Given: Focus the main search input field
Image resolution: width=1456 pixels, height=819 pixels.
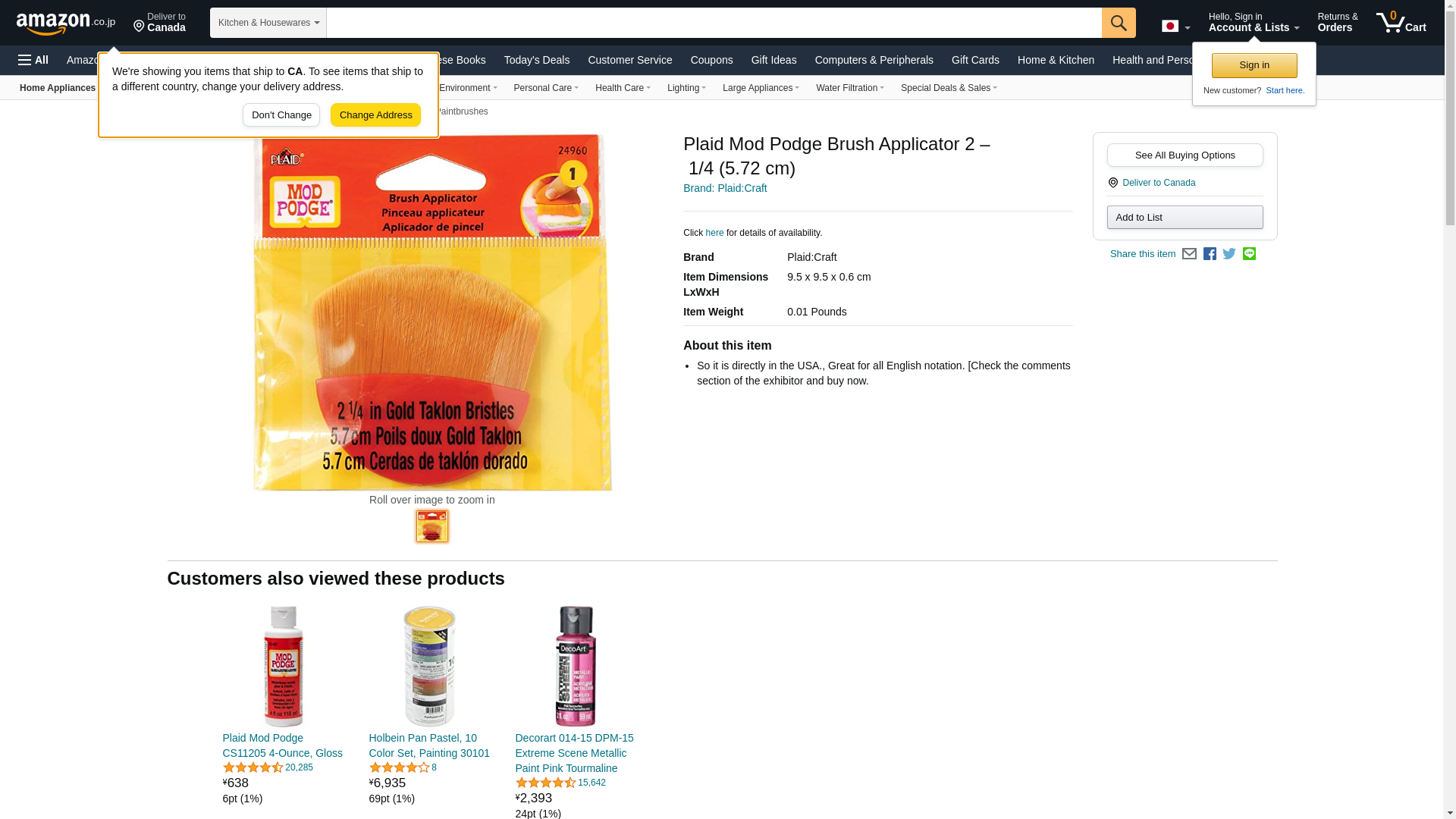Looking at the screenshot, I should click(x=714, y=23).
